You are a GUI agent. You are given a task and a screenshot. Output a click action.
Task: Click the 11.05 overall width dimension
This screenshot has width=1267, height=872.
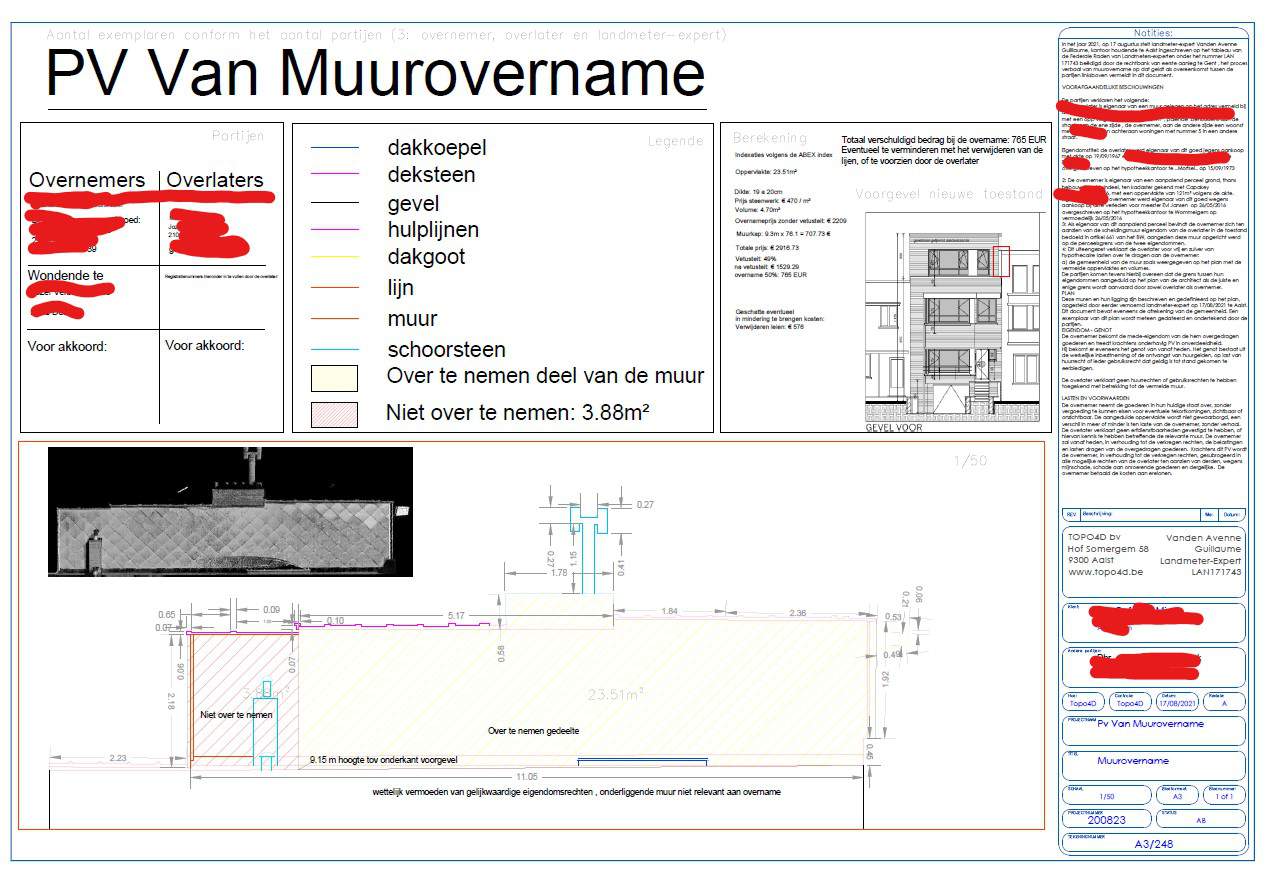pyautogui.click(x=526, y=776)
